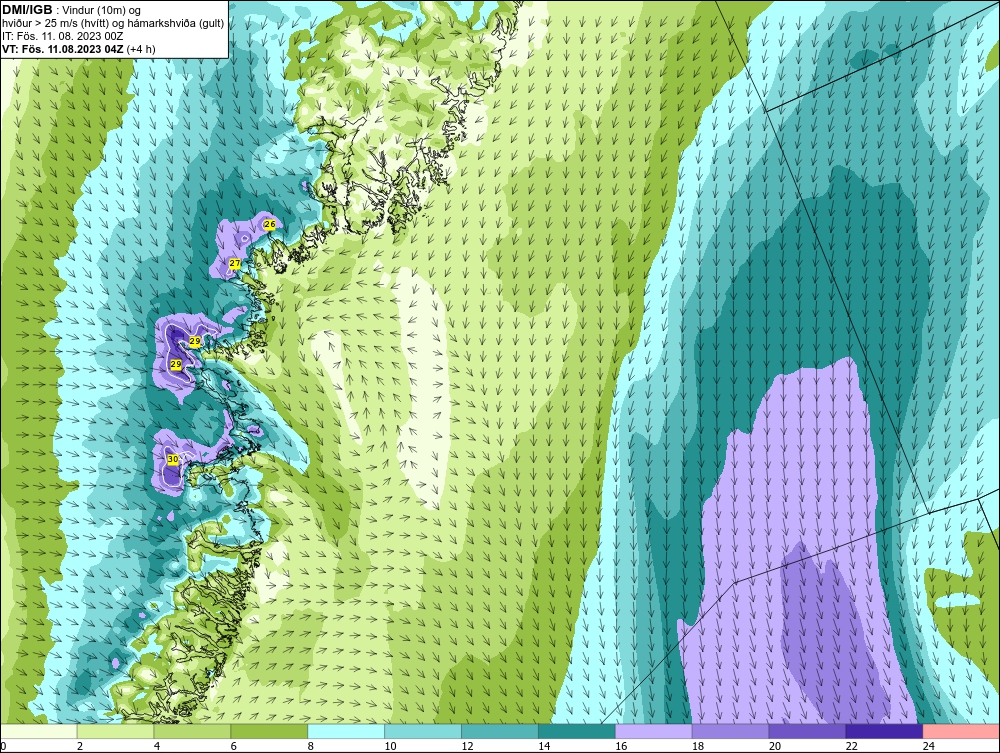
Task: Click the legend scale number 20
Action: point(775,746)
